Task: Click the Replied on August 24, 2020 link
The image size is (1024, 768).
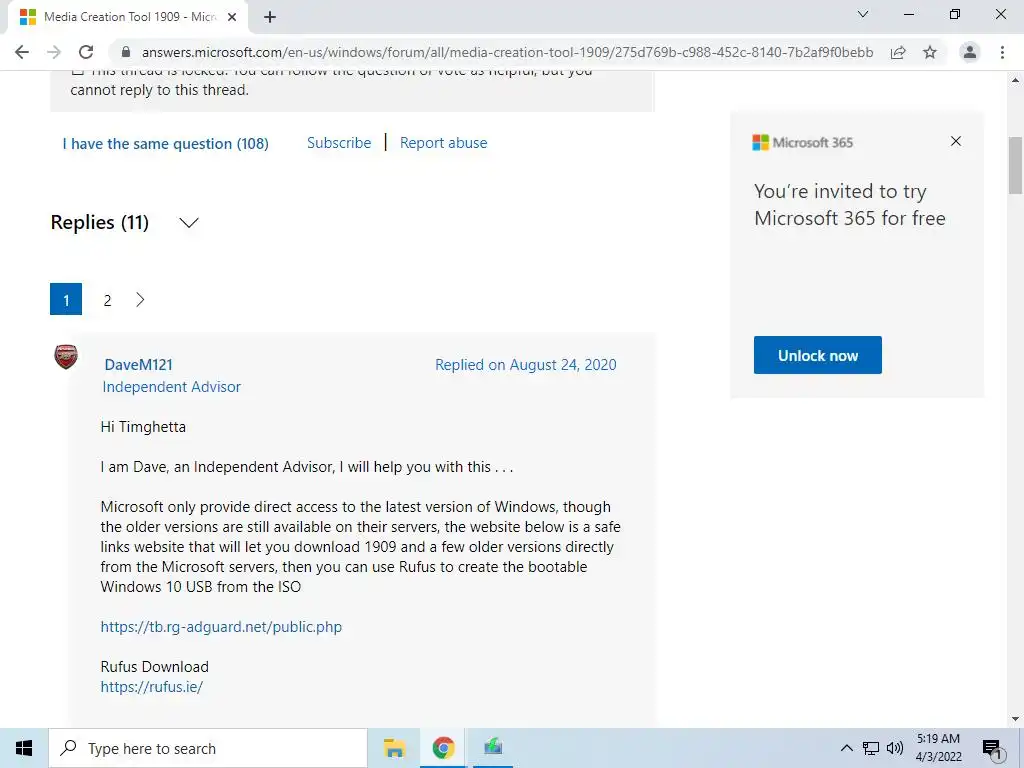Action: [526, 364]
